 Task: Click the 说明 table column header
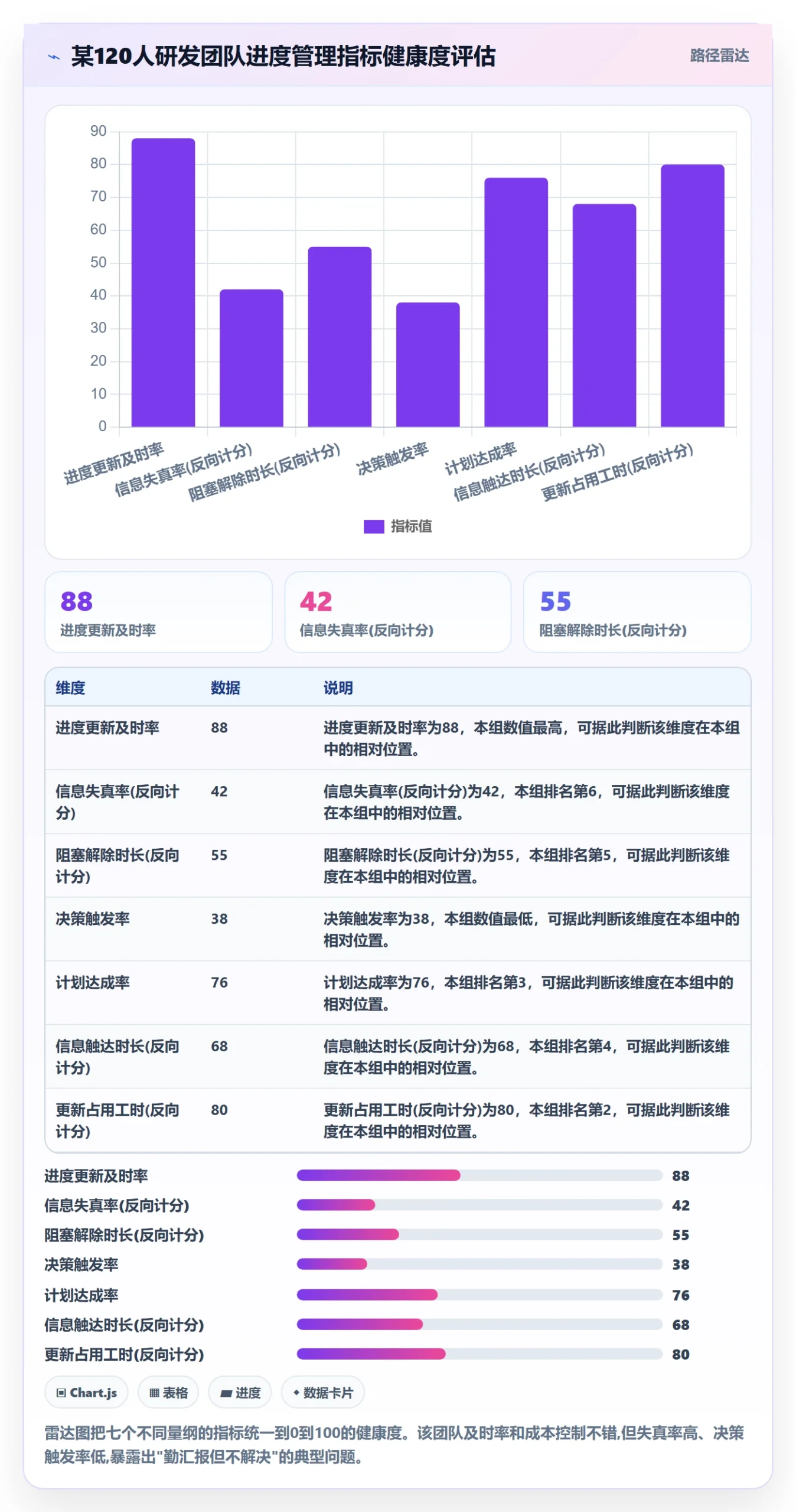click(338, 687)
